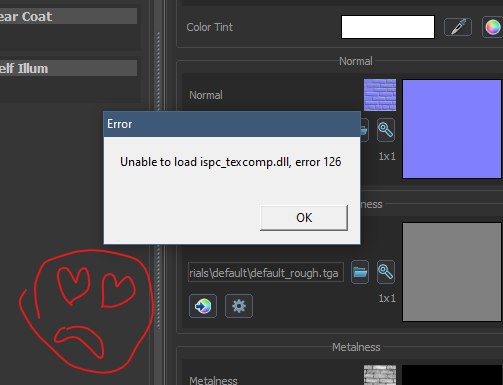Zoom the default_rough.tga texture with the magnifier
This screenshot has width=503, height=385.
point(386,272)
